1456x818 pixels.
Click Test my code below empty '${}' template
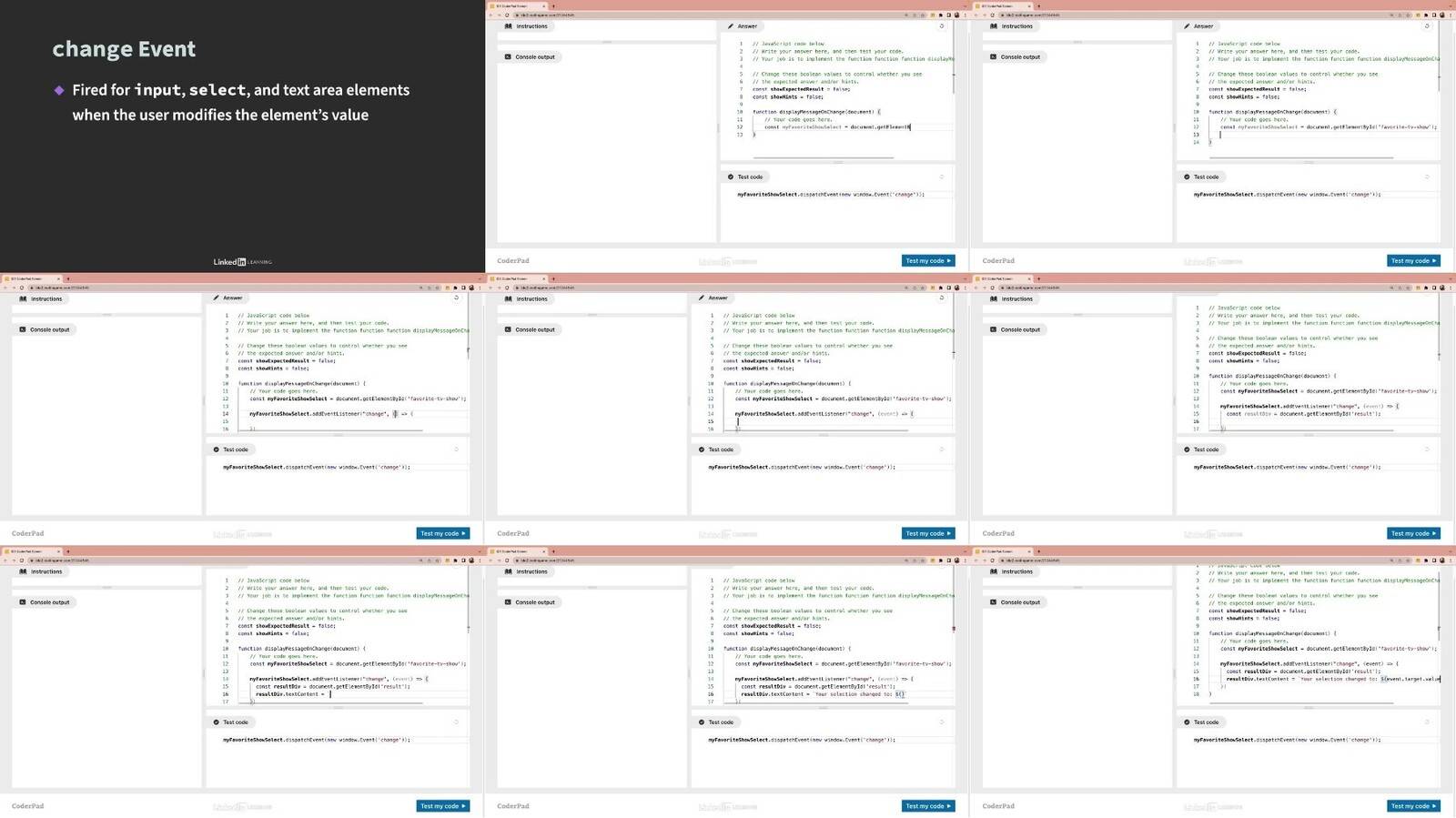click(928, 806)
